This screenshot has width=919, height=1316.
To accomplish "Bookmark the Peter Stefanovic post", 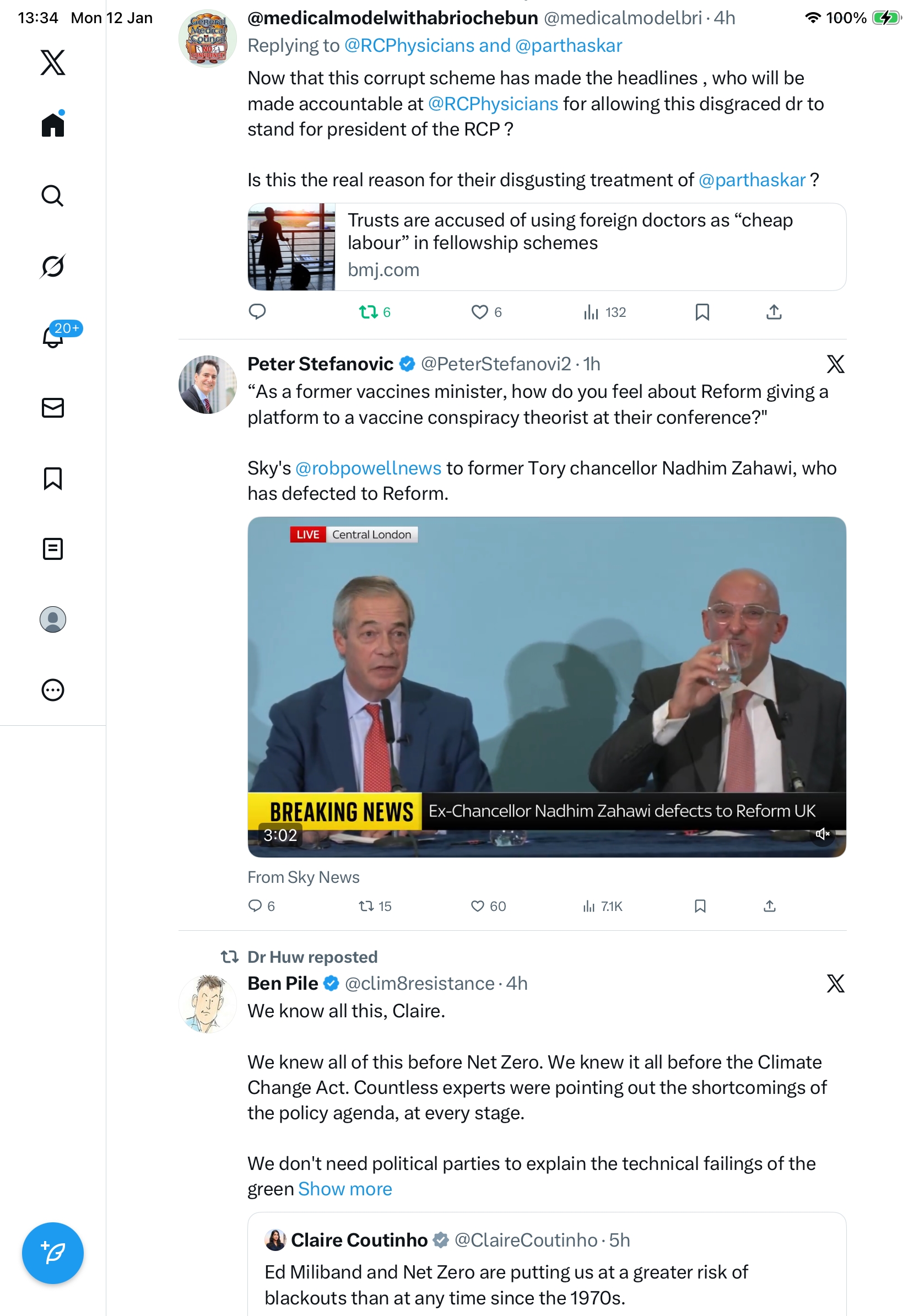I will (x=700, y=905).
